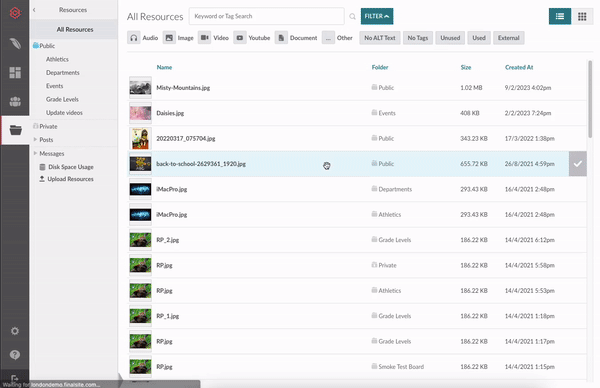Select iMacPro.jpg in Departments folder
The image size is (600, 388).
pyautogui.click(x=171, y=189)
